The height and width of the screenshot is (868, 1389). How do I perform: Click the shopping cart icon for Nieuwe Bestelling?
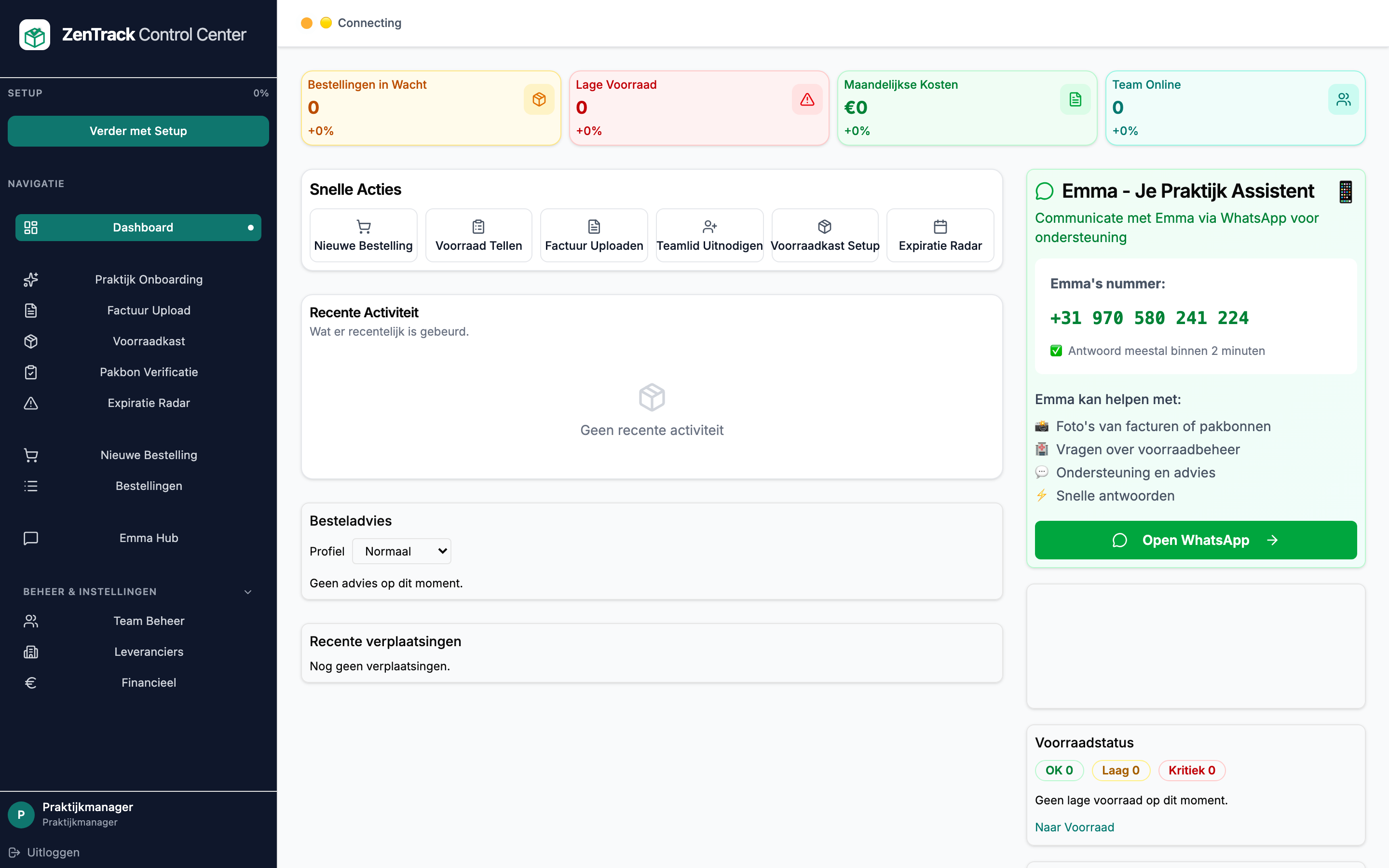point(30,455)
